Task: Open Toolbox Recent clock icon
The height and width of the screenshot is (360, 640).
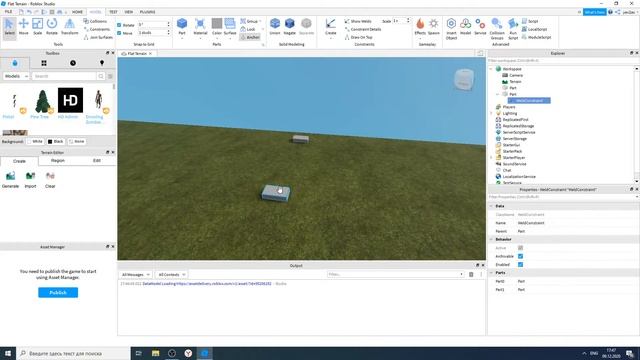Action: coord(73,63)
